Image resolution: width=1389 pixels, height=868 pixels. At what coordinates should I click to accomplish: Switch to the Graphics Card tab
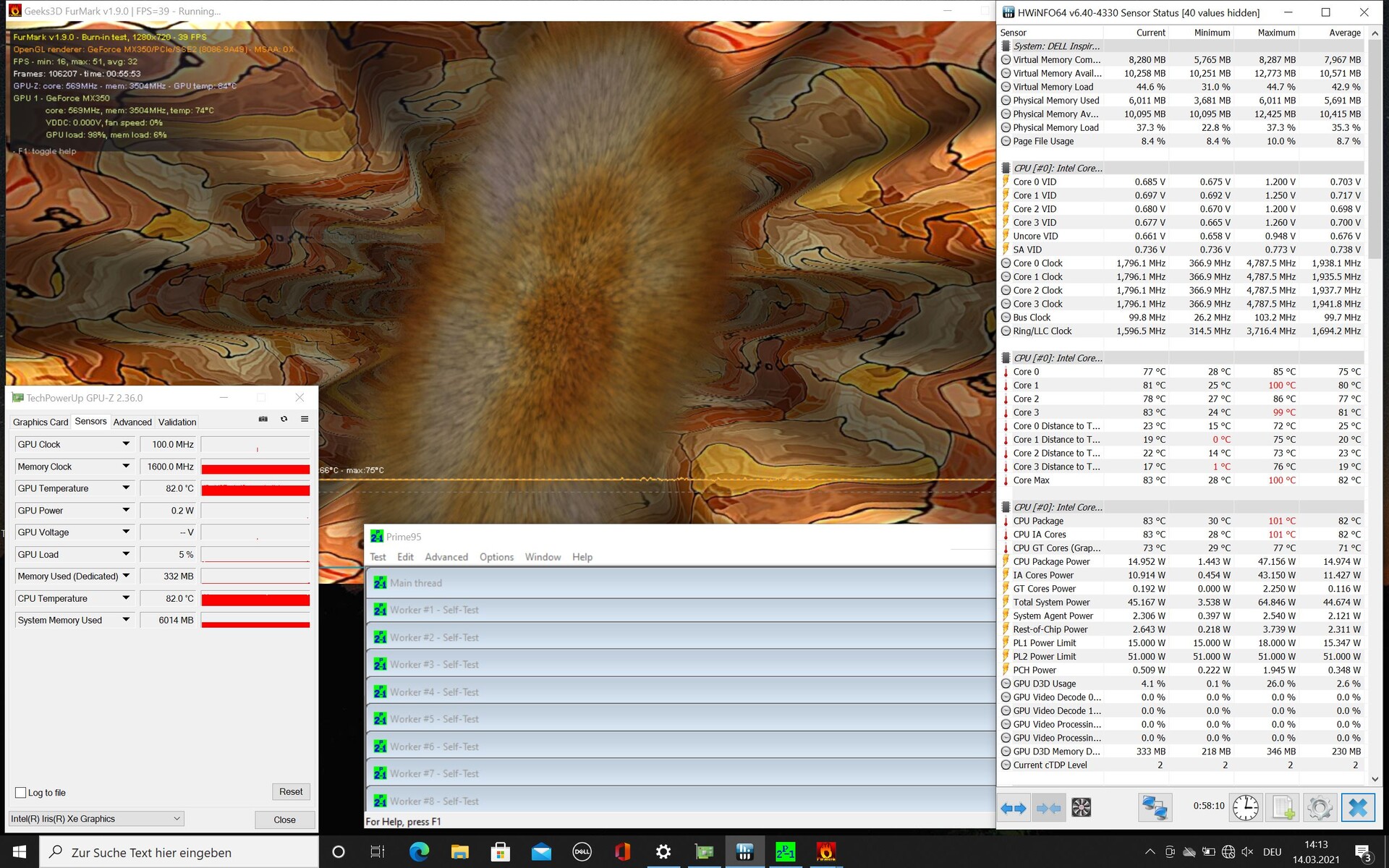[41, 422]
